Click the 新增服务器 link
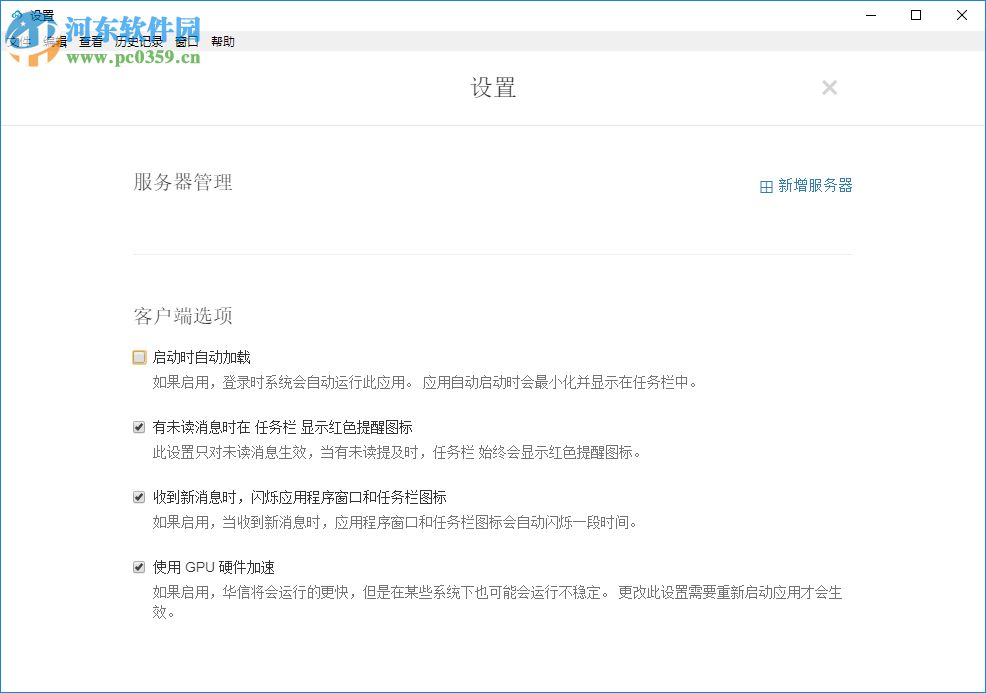This screenshot has width=986, height=693. point(812,185)
